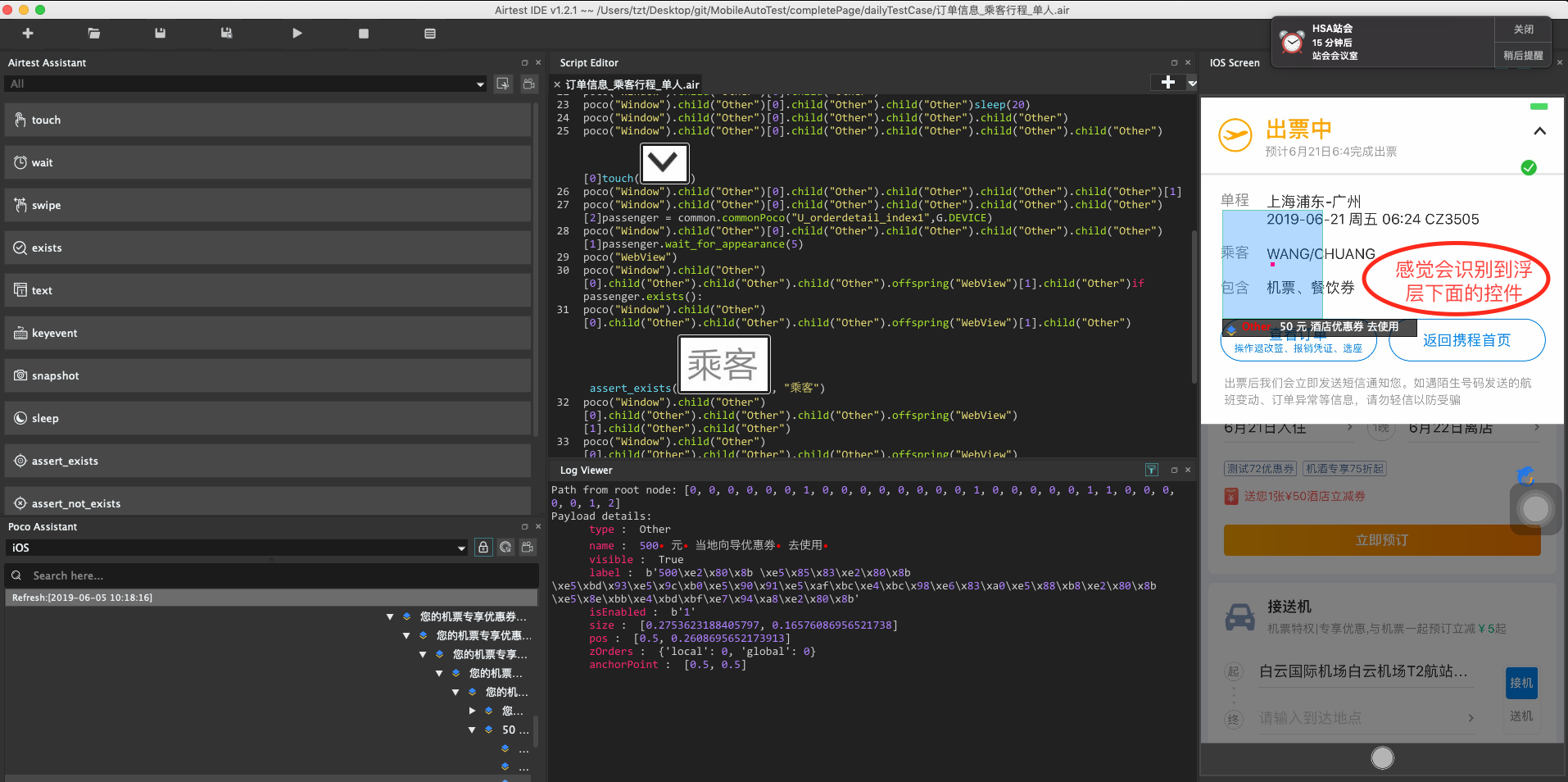Stop the running script with the stop button
Viewport: 1568px width, 782px height.
[364, 34]
